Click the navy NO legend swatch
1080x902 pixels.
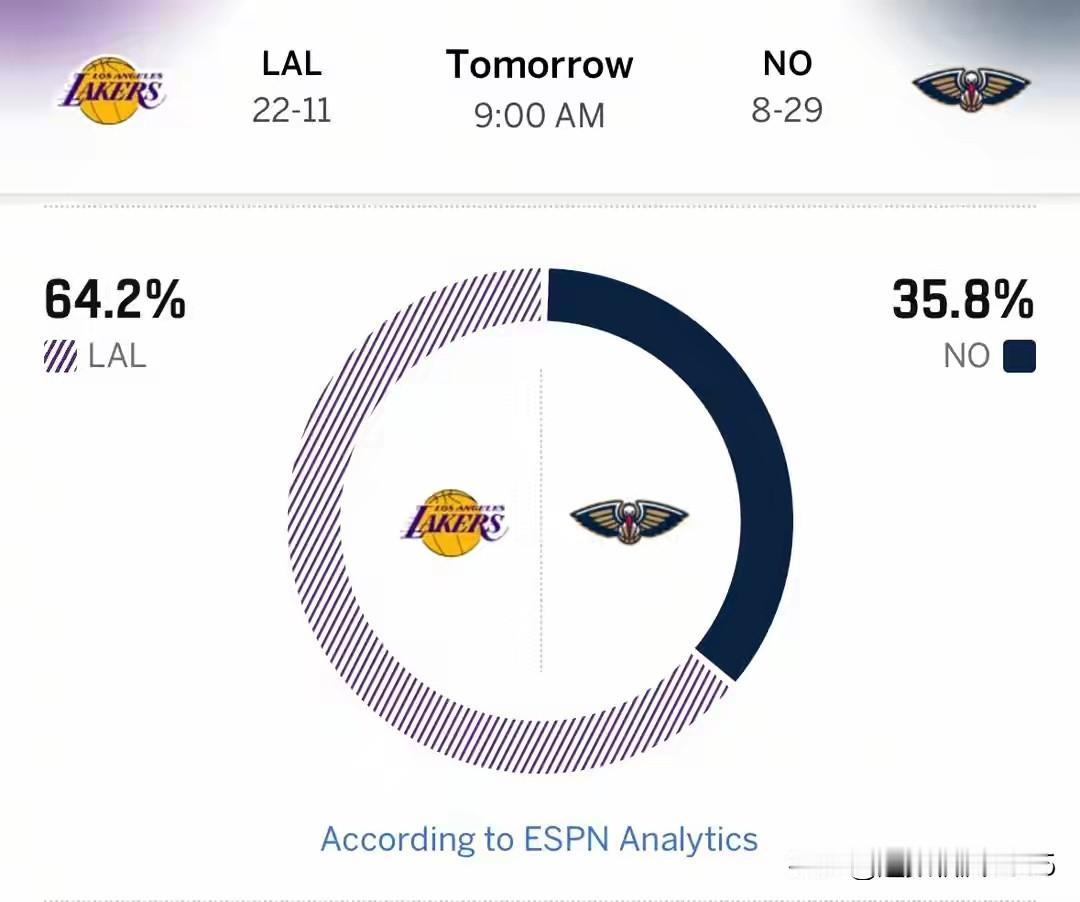1019,357
